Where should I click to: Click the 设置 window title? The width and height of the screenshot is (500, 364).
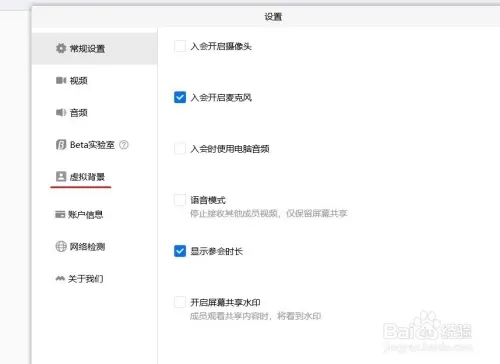click(x=273, y=17)
